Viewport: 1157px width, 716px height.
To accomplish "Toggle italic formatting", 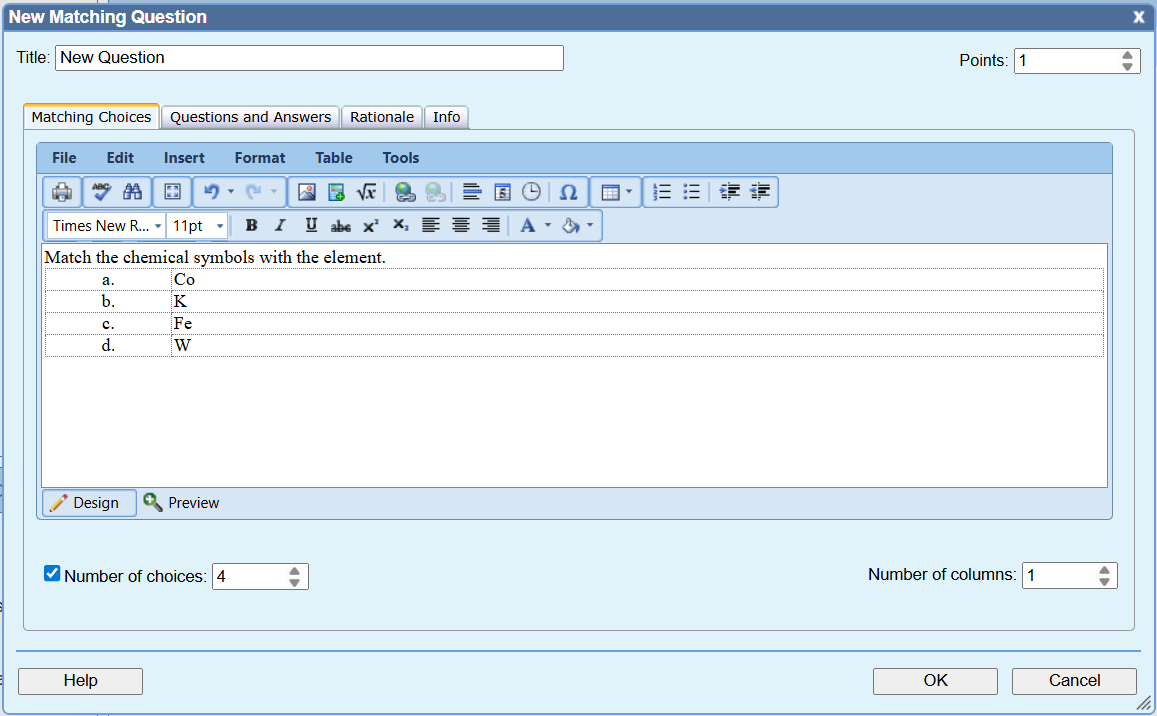I will click(280, 225).
